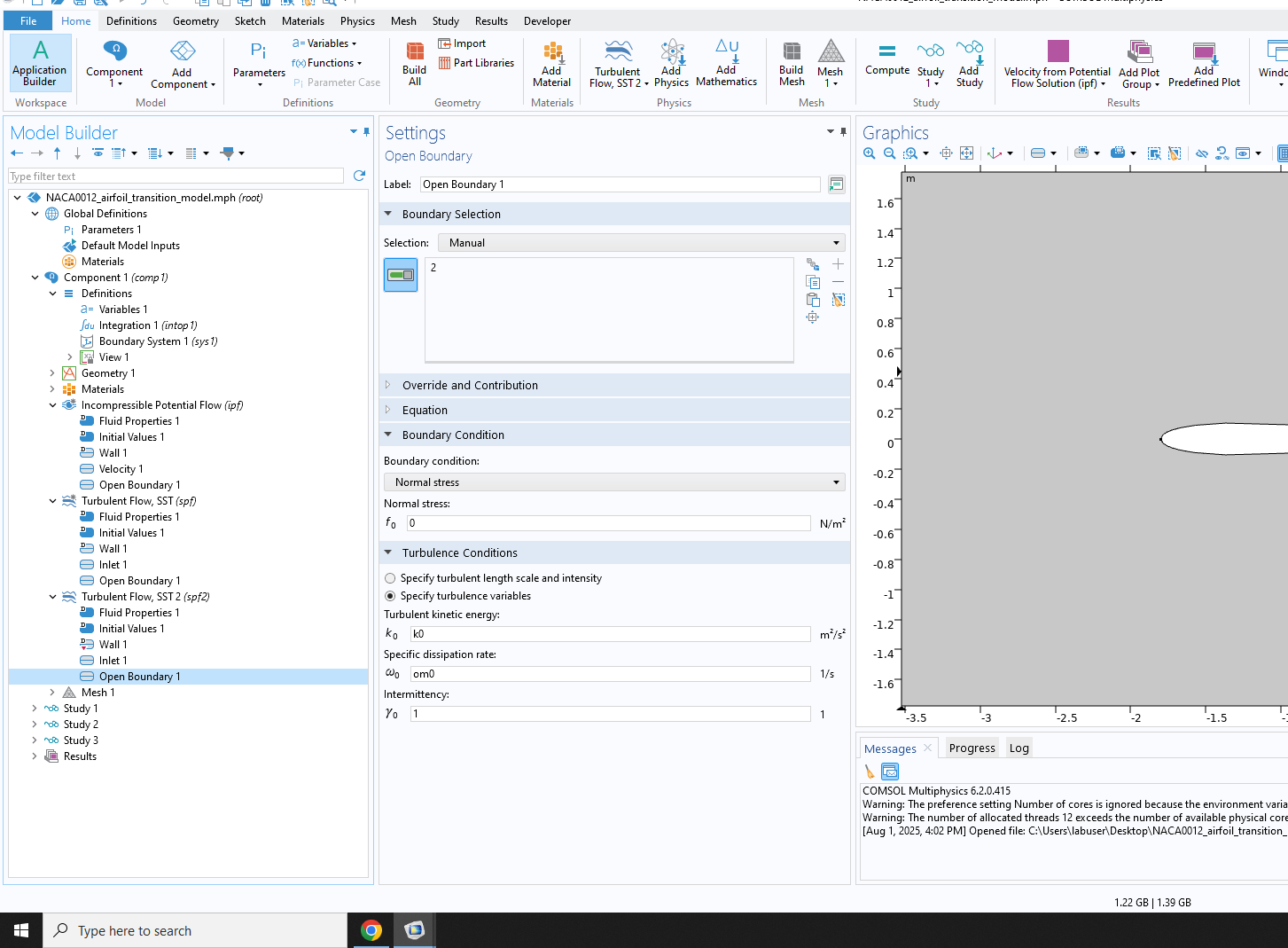Open the Application Builder workspace
This screenshot has width=1288, height=948.
(39, 63)
